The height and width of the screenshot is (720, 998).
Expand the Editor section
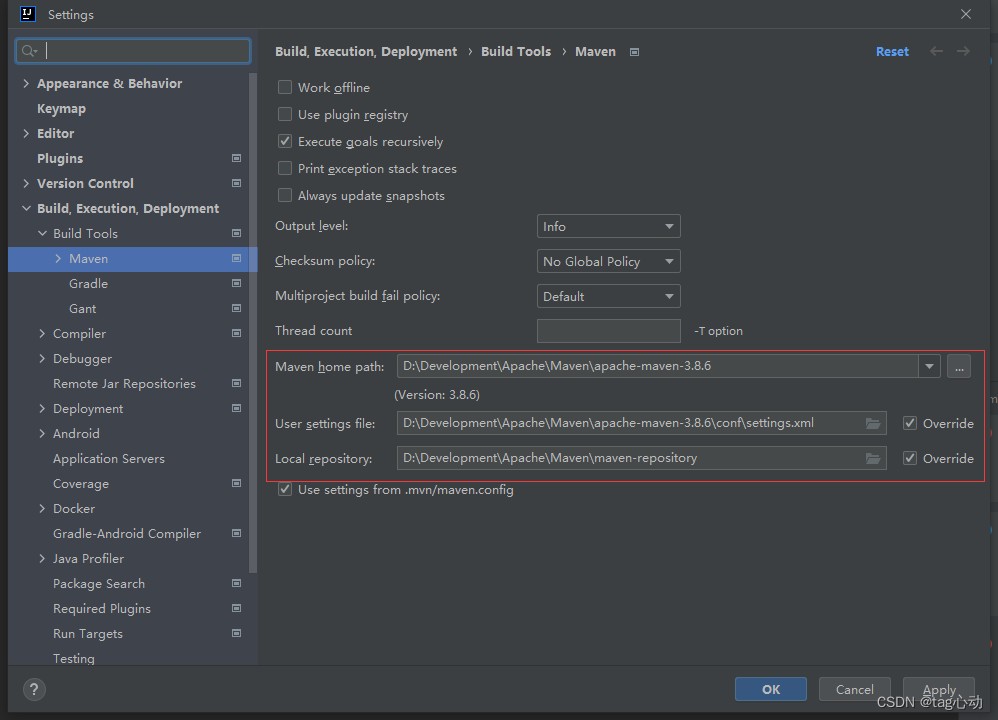(x=25, y=133)
